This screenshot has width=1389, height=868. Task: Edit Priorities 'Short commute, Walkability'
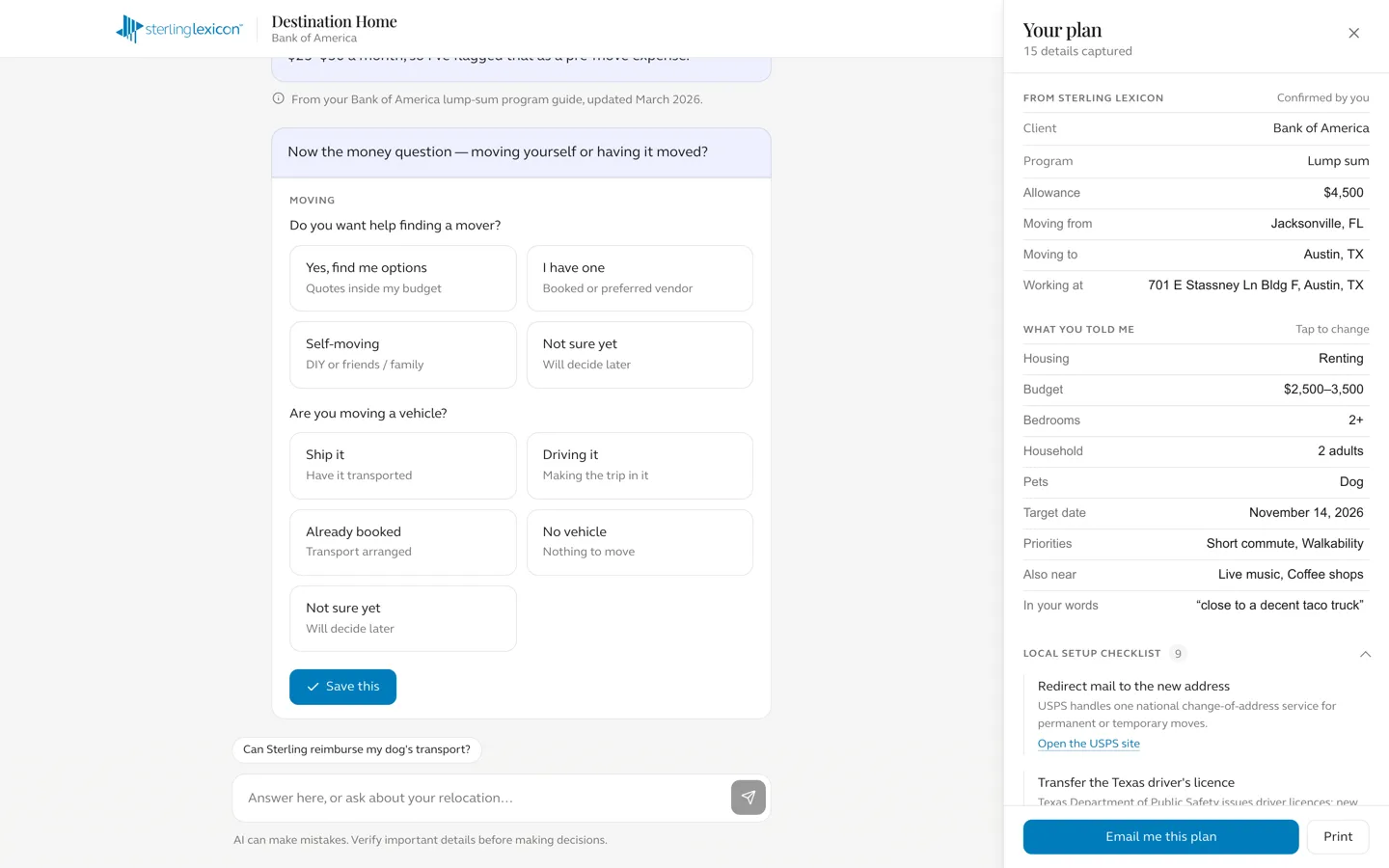(x=1285, y=544)
